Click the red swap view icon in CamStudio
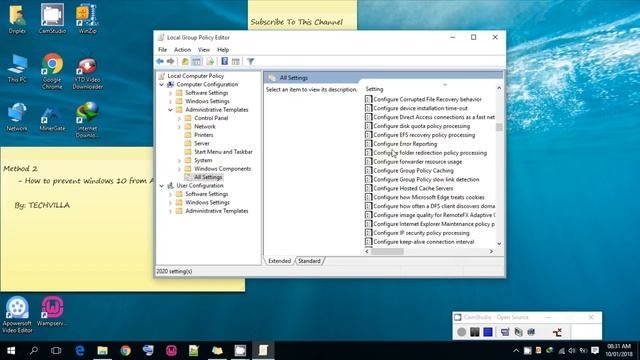640x360 pixels. (557, 332)
